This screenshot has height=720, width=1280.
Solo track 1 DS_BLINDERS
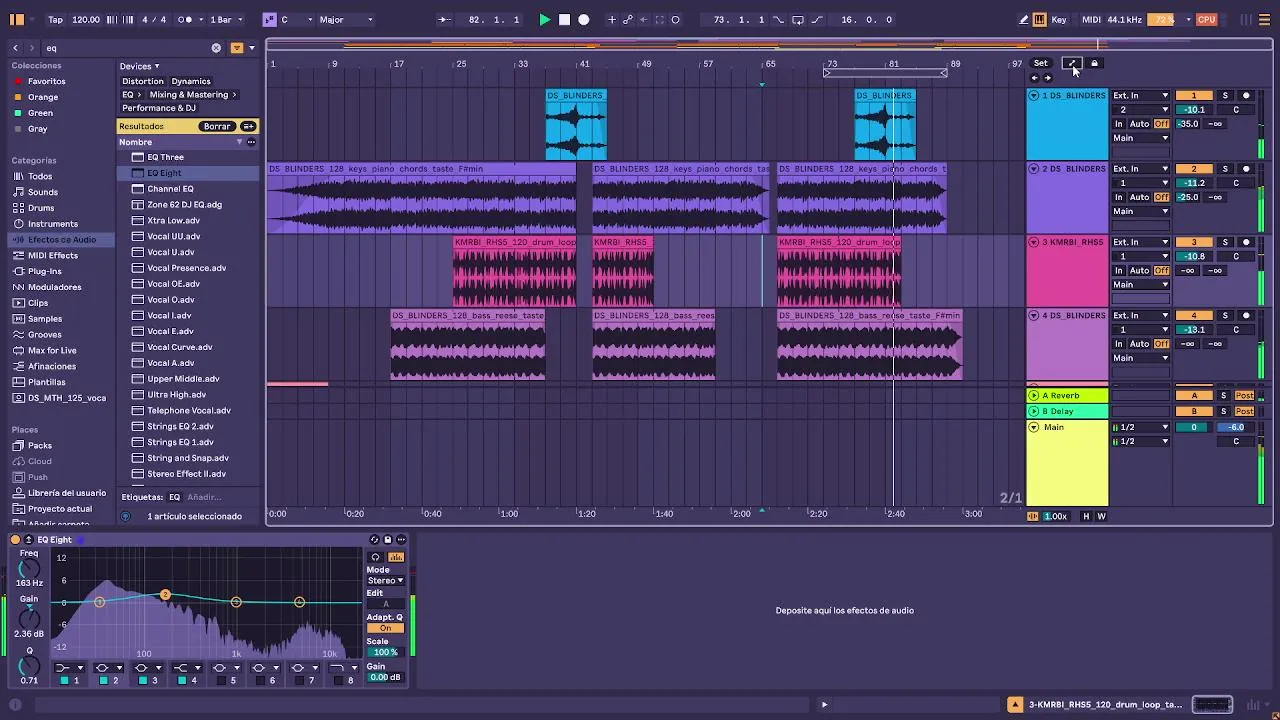pos(1225,95)
